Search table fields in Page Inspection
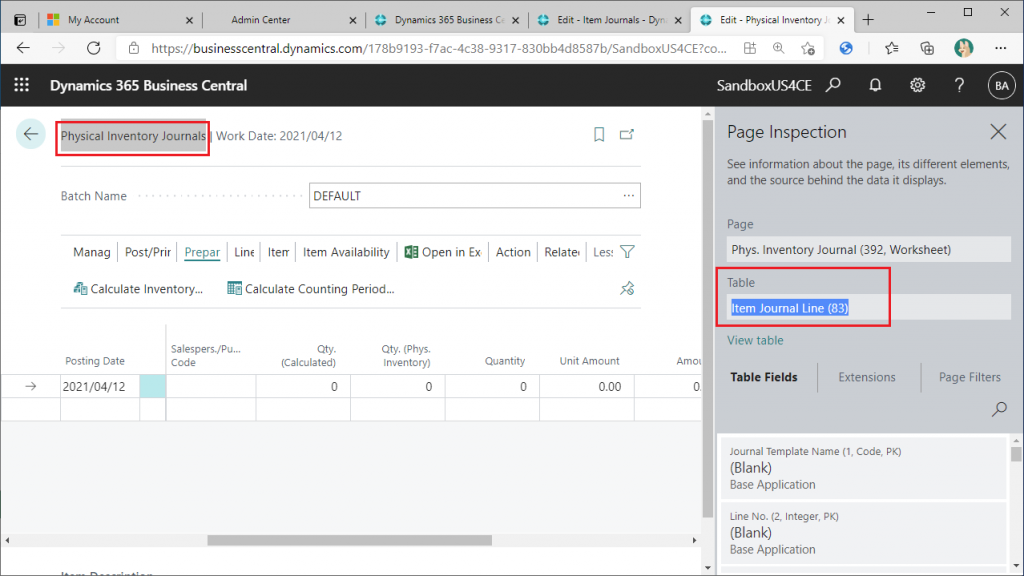Viewport: 1024px width, 576px height. [999, 409]
